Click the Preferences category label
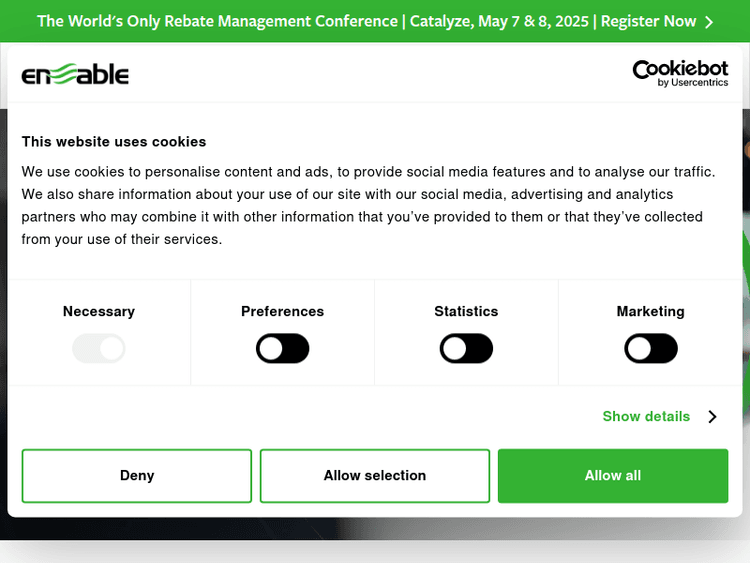The image size is (750, 563). tap(283, 311)
